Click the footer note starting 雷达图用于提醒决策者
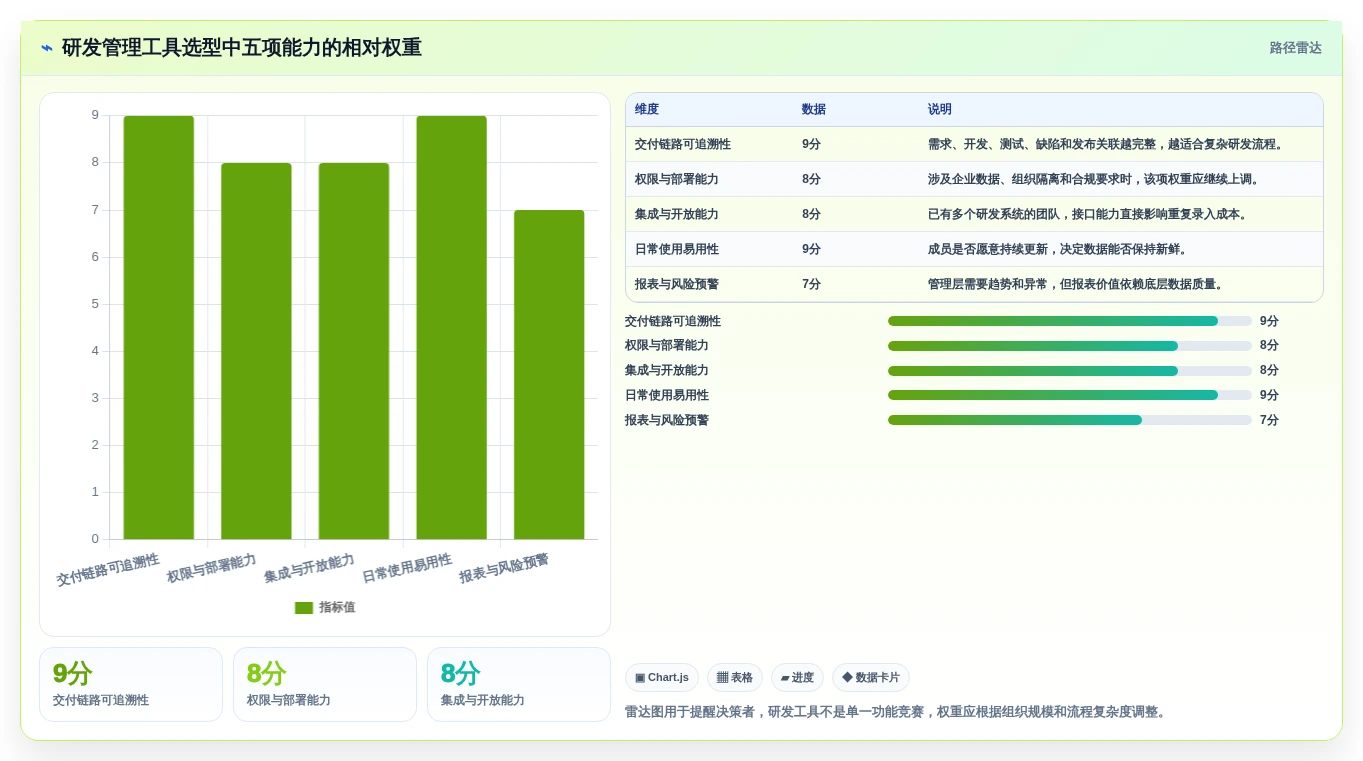 coord(896,712)
